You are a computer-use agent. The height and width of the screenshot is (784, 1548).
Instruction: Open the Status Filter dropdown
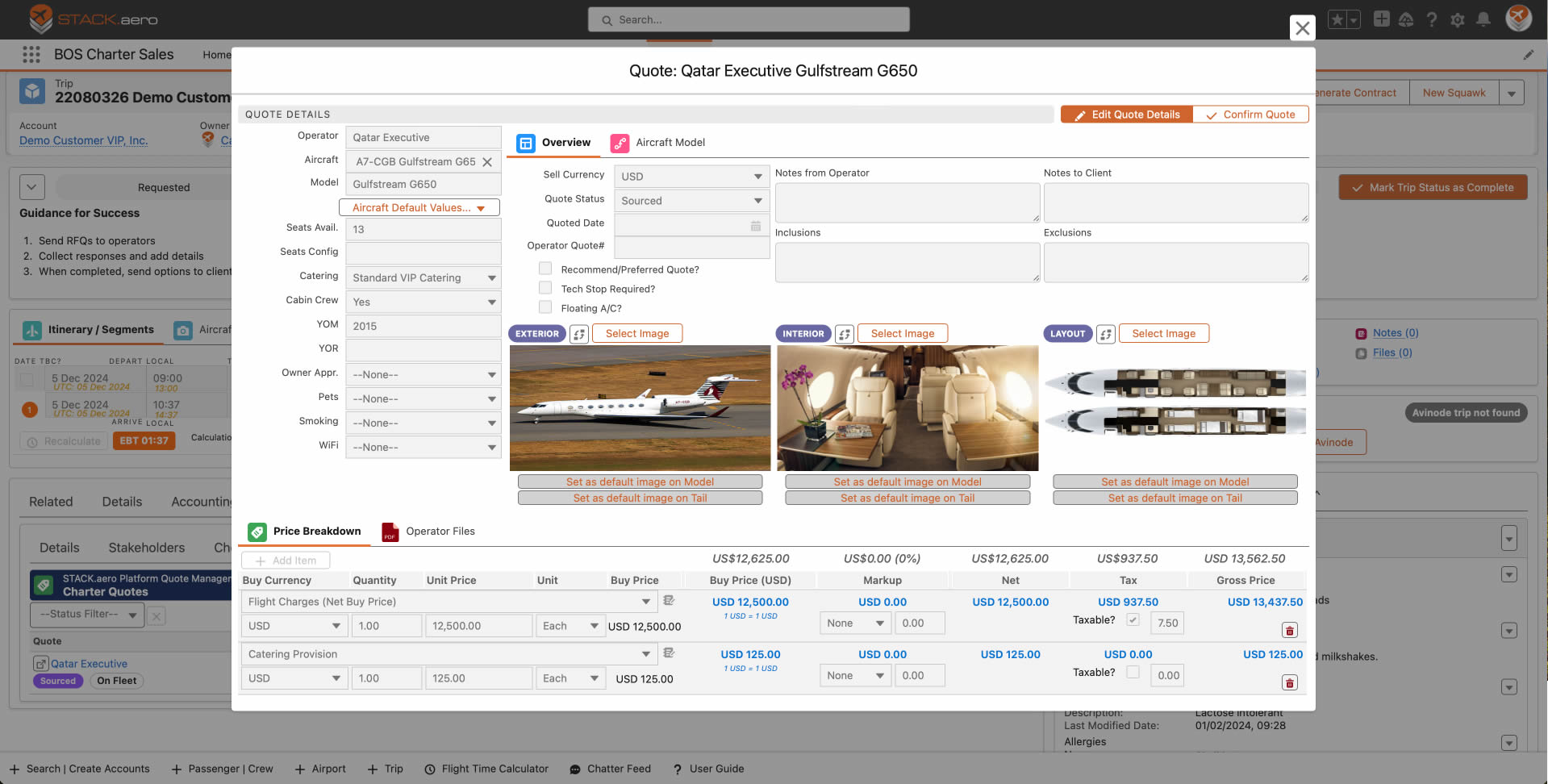coord(88,615)
